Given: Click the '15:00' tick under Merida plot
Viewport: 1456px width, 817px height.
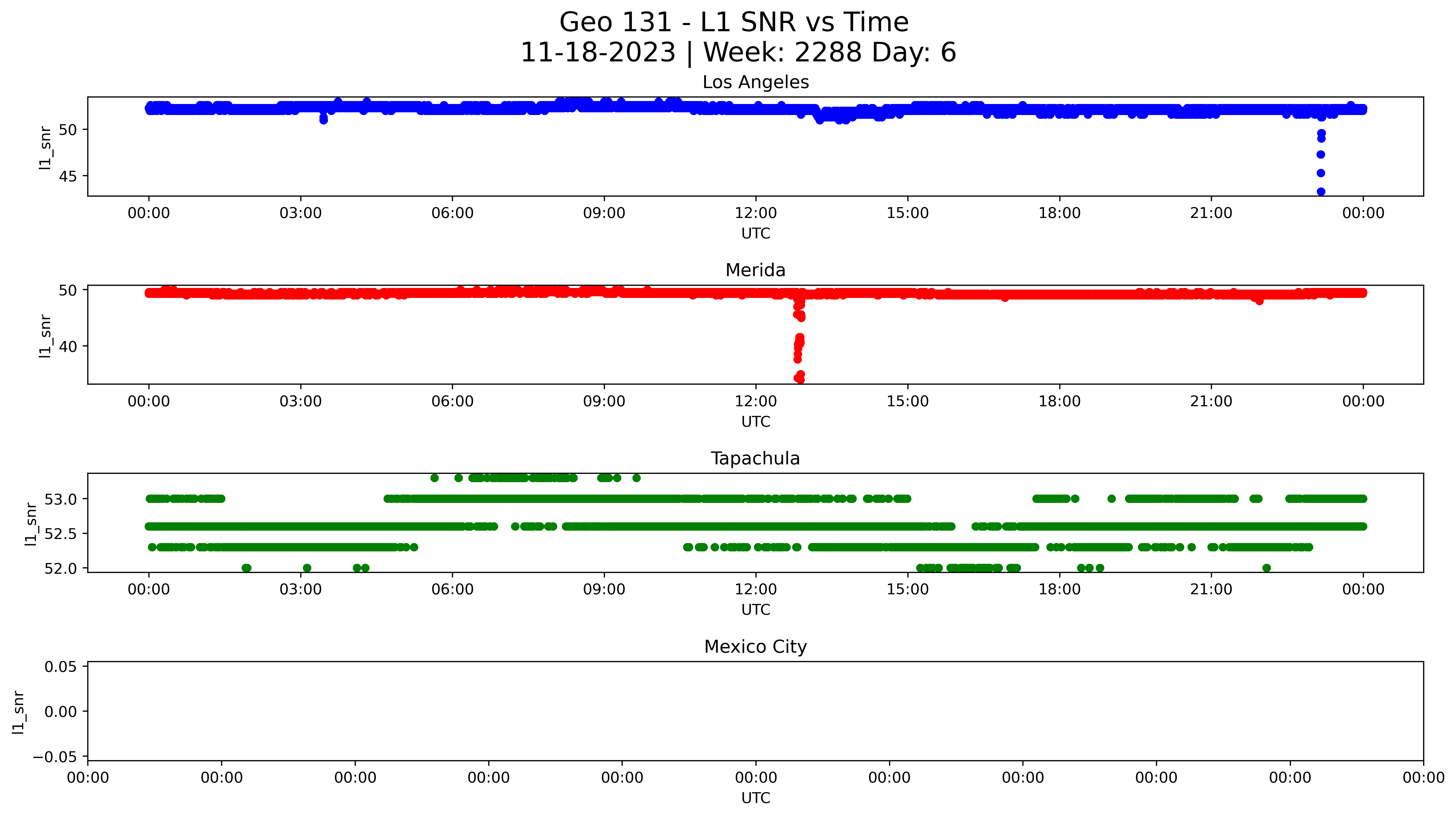Looking at the screenshot, I should 908,402.
